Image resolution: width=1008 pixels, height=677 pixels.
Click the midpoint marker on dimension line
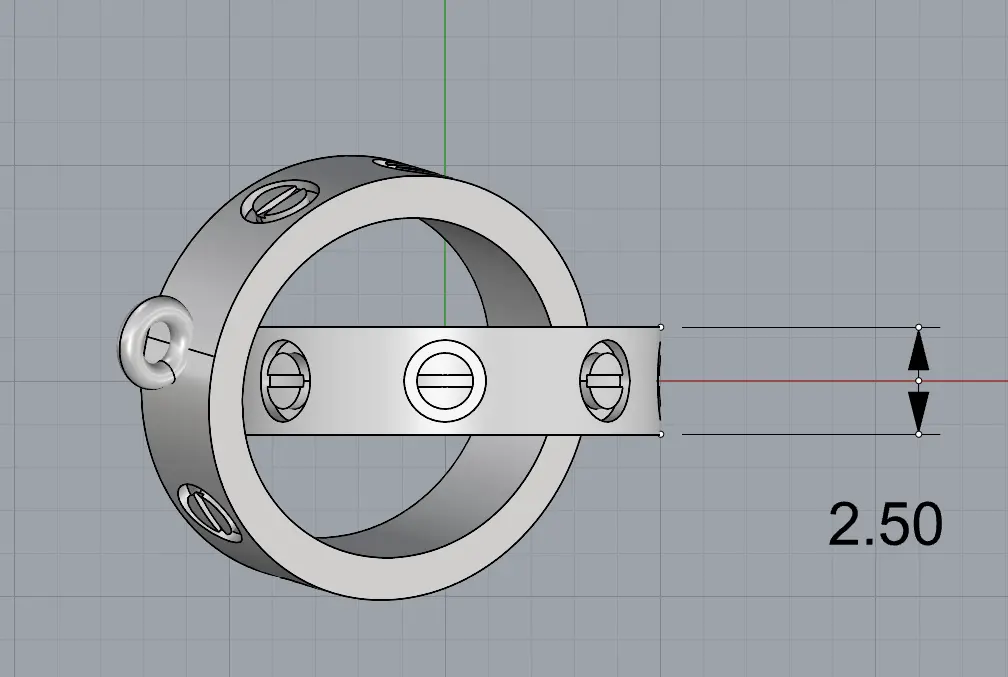coord(919,381)
